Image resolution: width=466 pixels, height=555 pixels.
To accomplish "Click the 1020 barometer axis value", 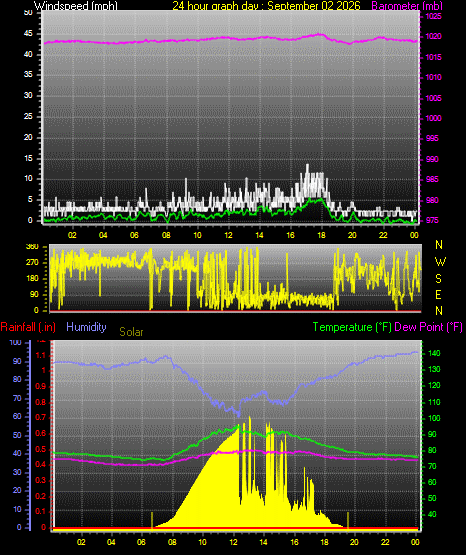I will 433,36.
